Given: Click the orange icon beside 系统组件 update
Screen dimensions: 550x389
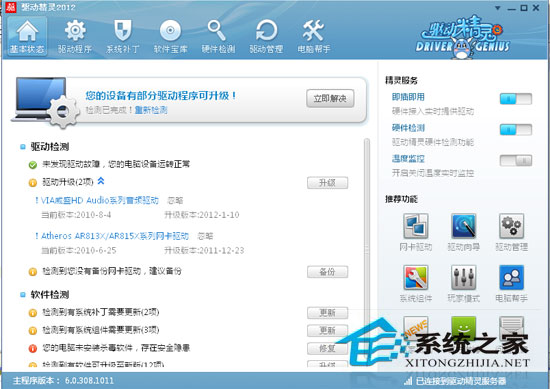Looking at the screenshot, I should (x=33, y=331).
